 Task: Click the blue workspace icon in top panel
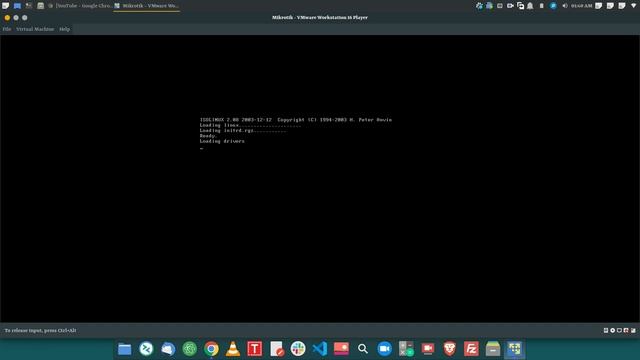click(17, 6)
